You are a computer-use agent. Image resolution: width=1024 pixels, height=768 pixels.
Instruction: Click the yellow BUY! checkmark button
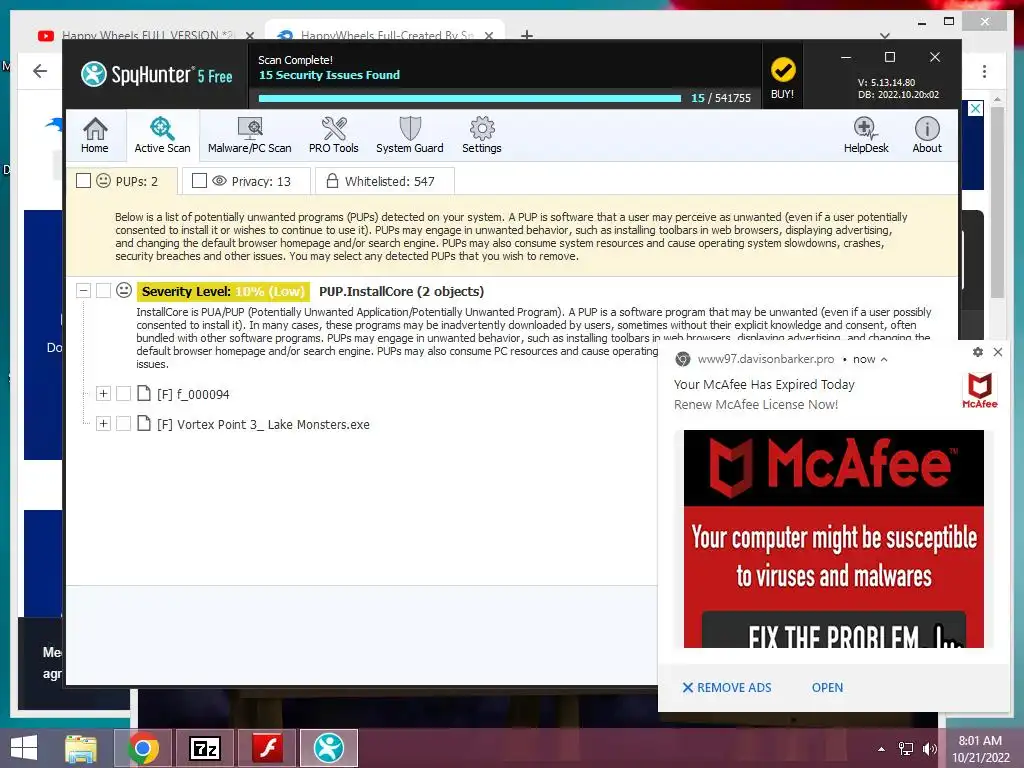click(782, 76)
